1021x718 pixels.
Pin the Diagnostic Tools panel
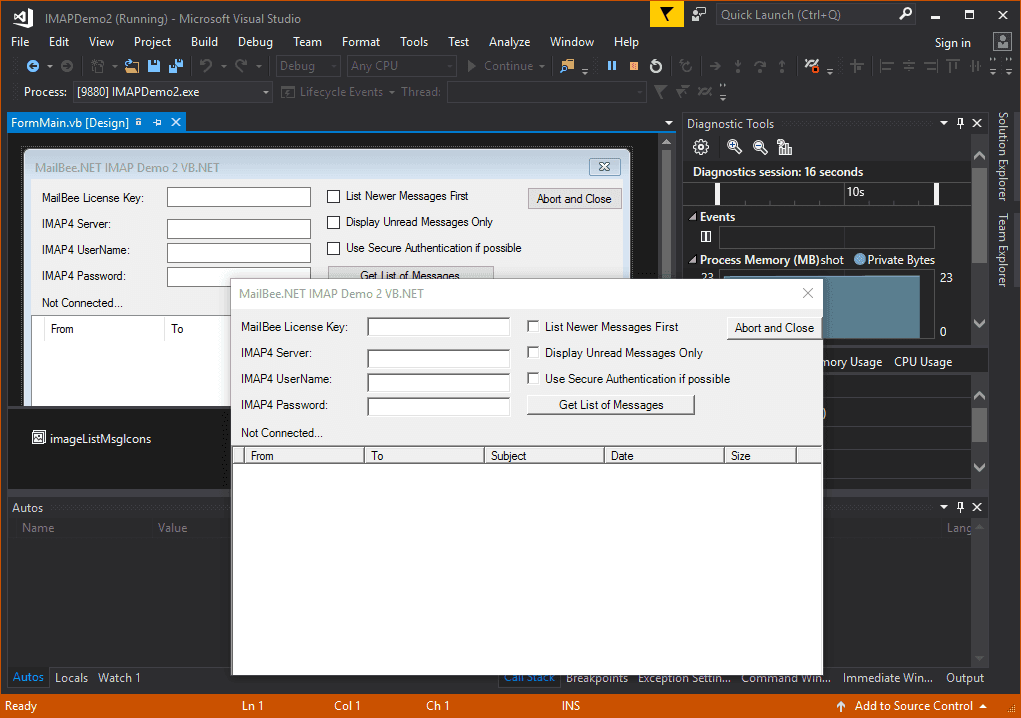click(x=960, y=123)
